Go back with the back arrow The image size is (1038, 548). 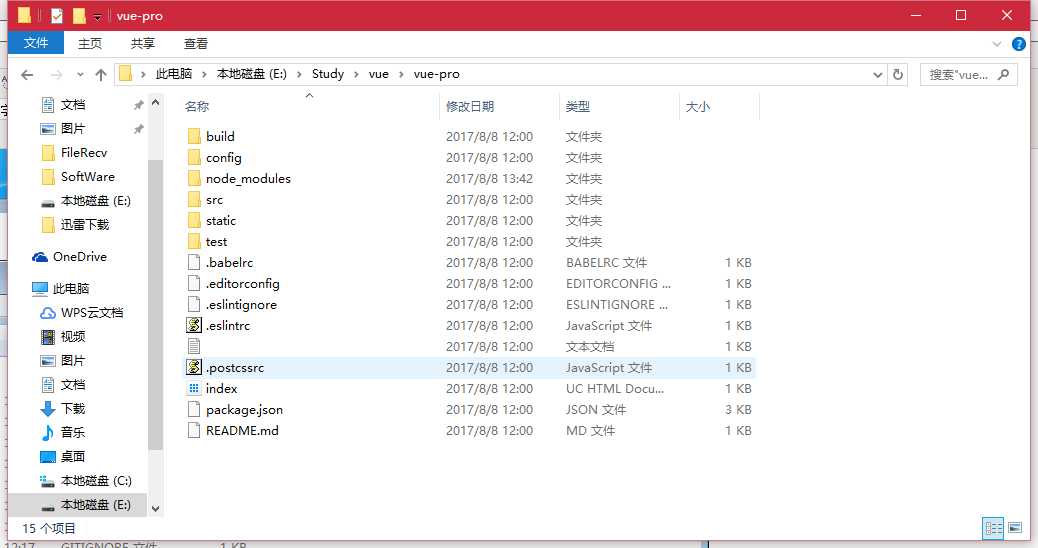tap(27, 75)
